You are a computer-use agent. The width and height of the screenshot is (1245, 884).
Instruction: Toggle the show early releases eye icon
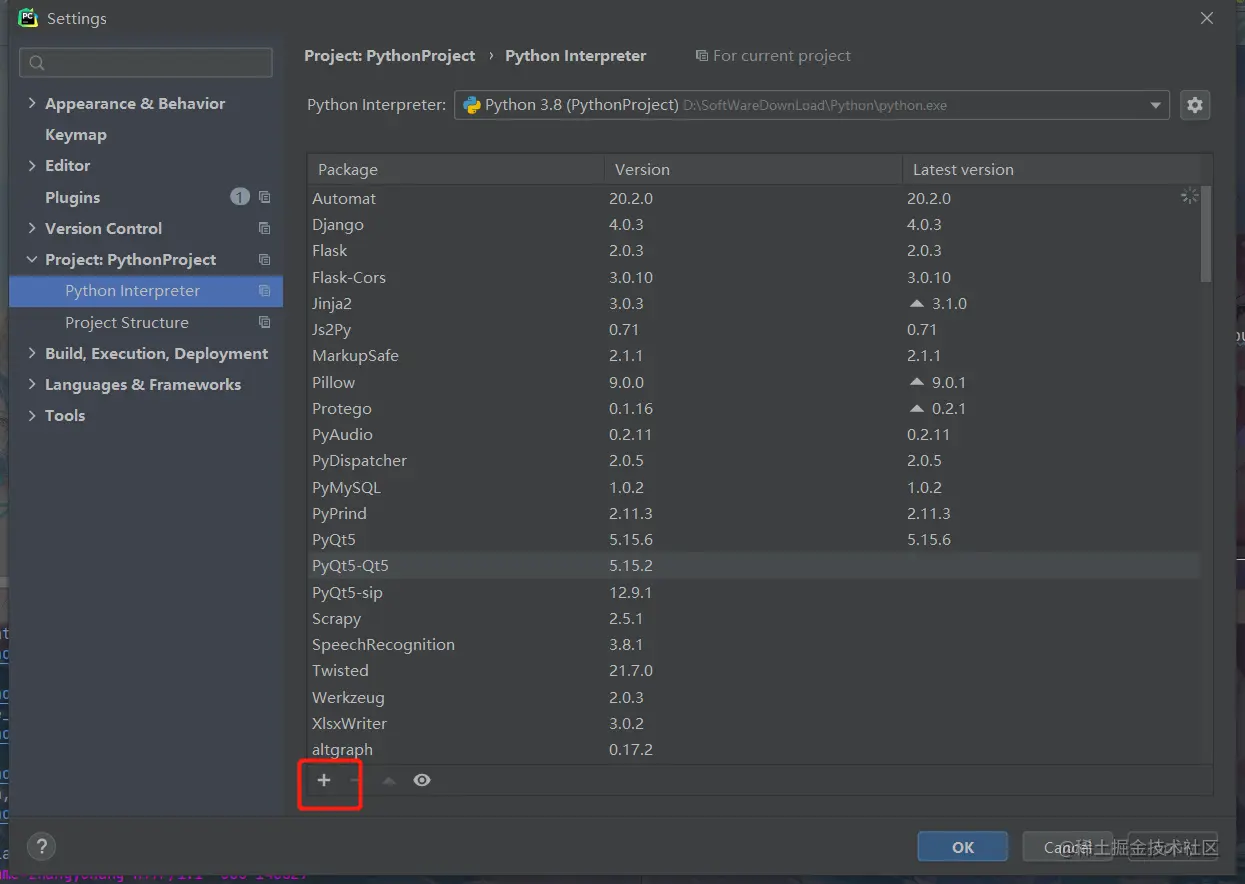[422, 780]
